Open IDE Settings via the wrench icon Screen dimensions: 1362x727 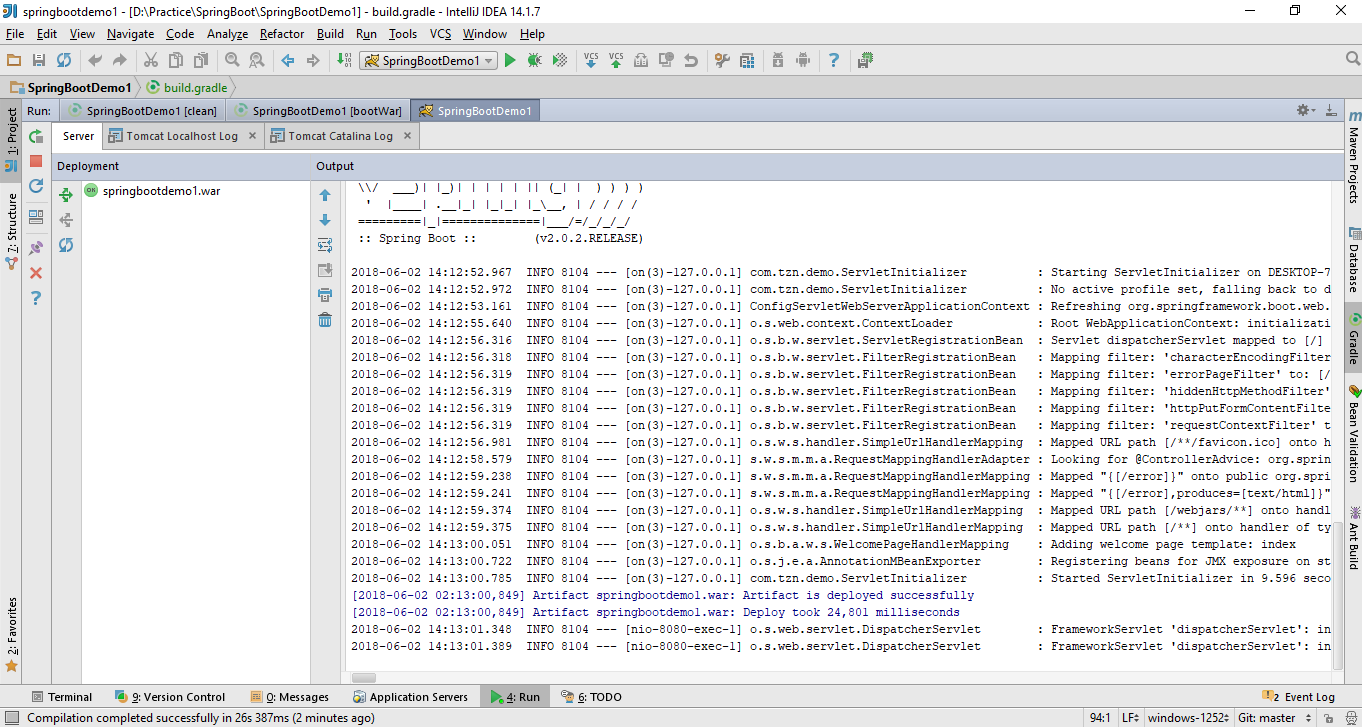pyautogui.click(x=722, y=60)
